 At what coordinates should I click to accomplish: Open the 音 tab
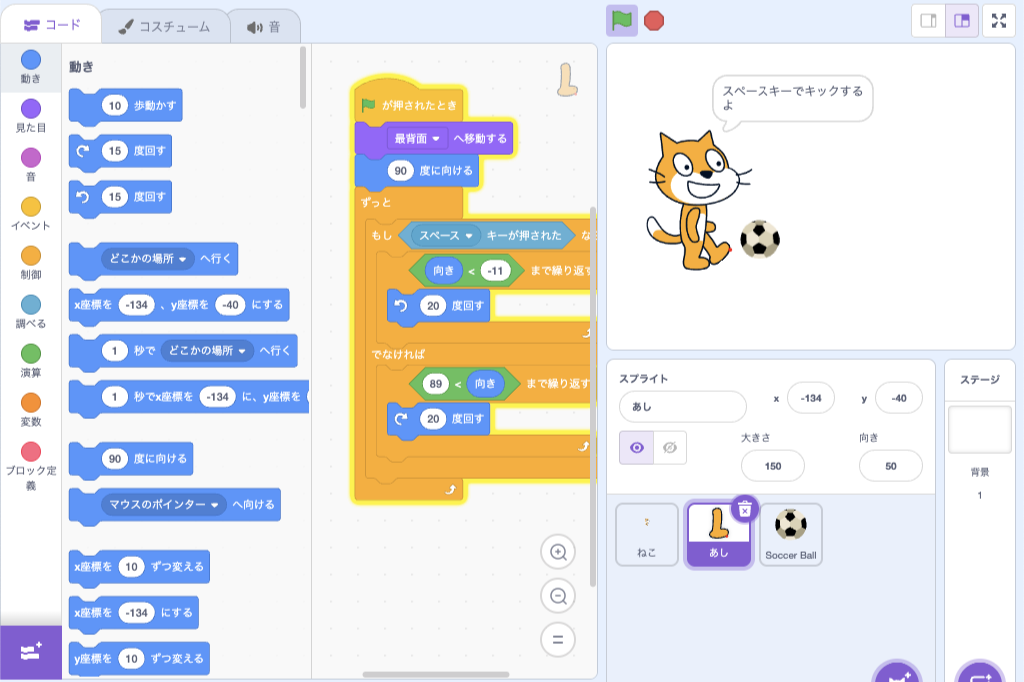(x=264, y=27)
